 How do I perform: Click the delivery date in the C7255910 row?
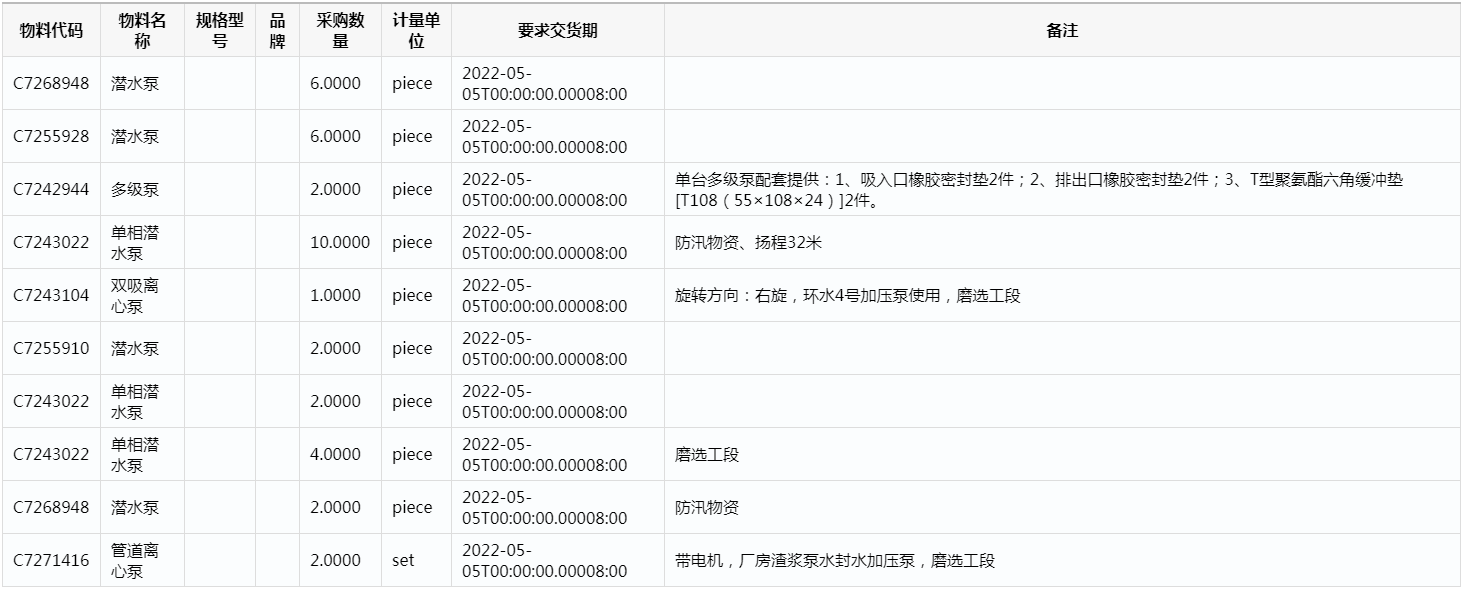[545, 348]
